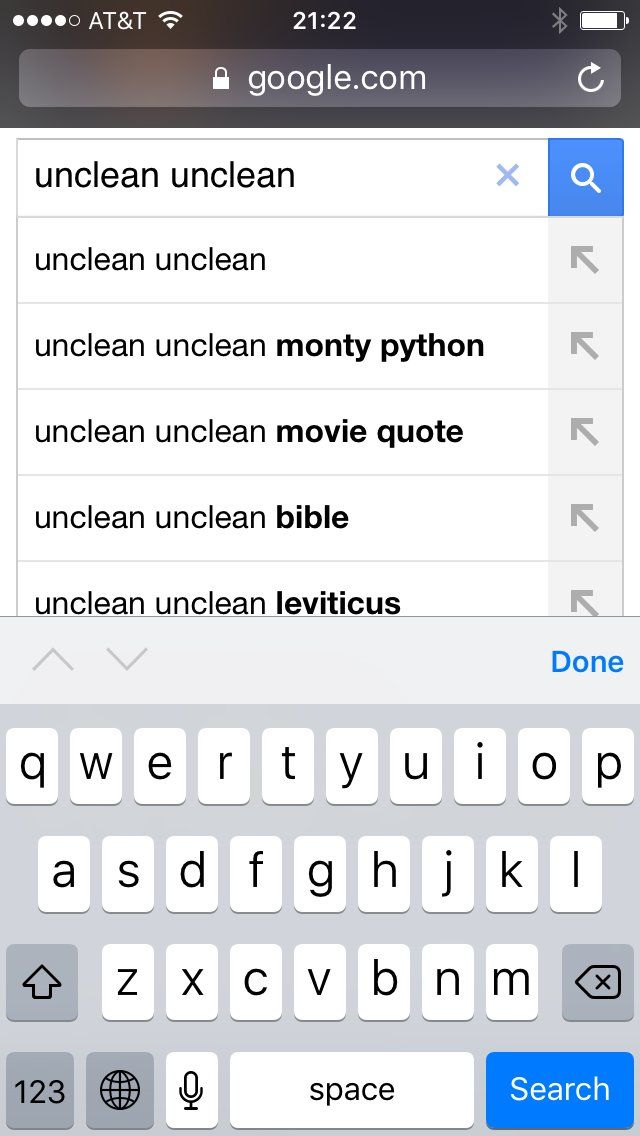The image size is (640, 1136).
Task: Fill in 'unclean unclean monty python' using its arrow icon
Action: coord(584,346)
